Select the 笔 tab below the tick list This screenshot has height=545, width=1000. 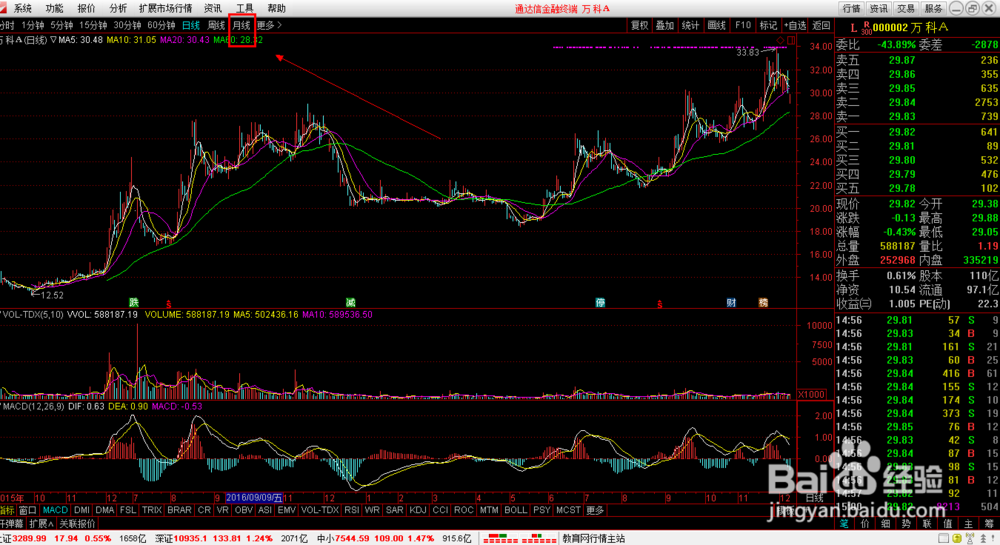click(844, 523)
